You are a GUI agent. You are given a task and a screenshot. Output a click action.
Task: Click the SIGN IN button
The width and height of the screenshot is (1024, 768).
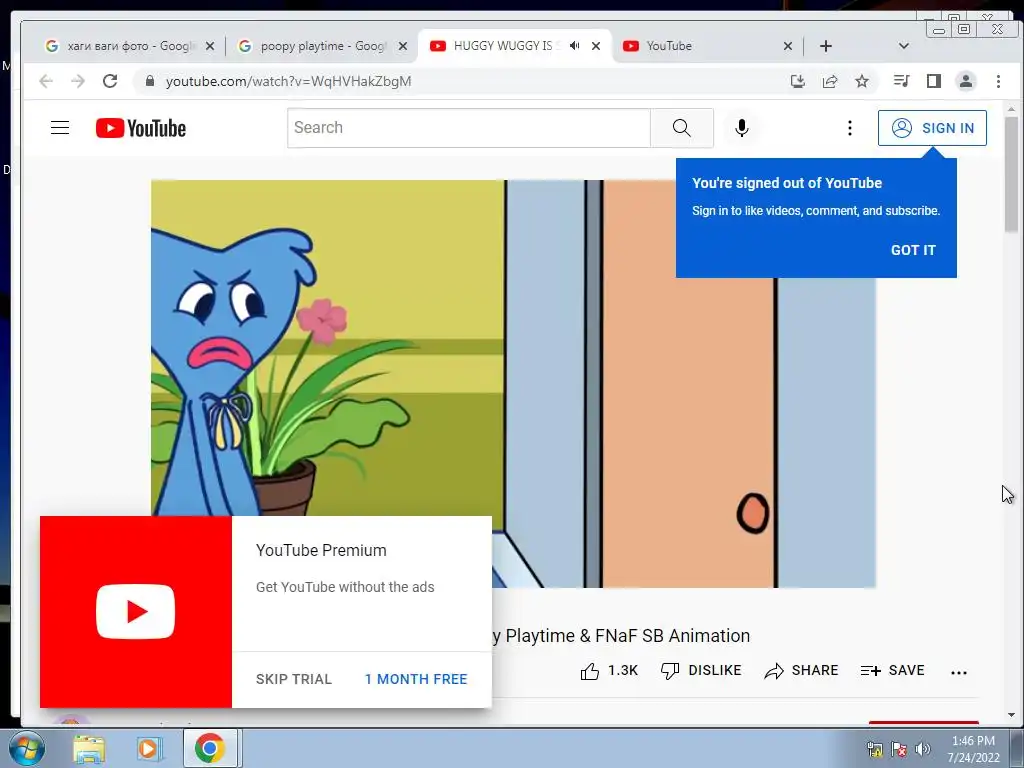[x=932, y=128]
